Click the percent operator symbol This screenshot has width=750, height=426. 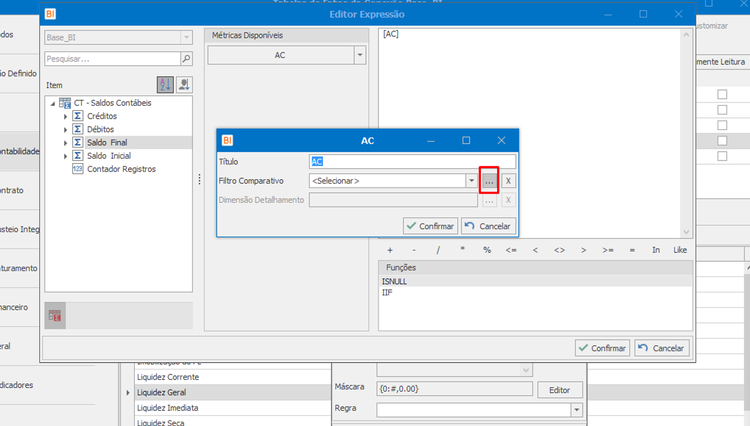click(487, 250)
